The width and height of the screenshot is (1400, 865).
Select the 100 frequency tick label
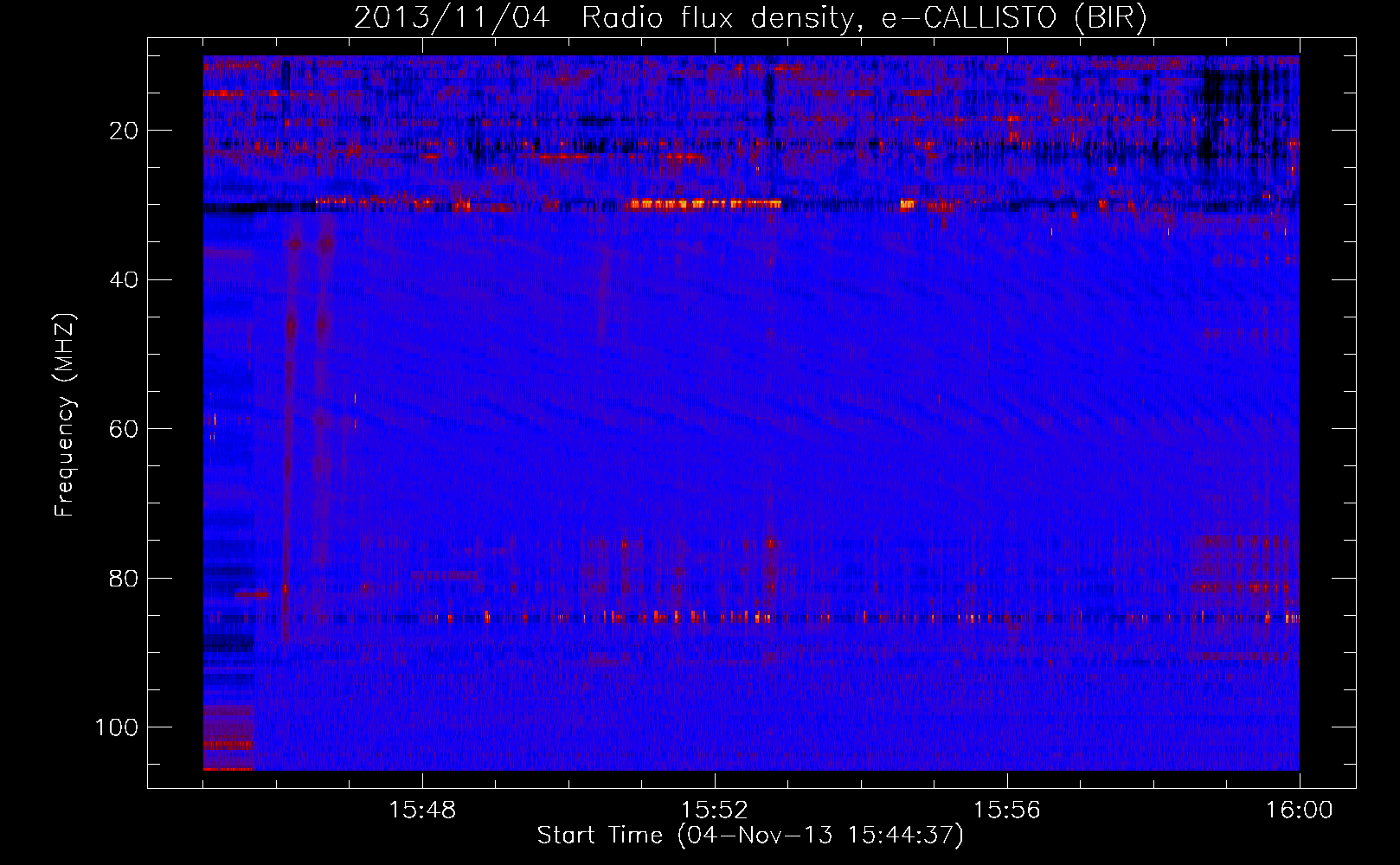[117, 727]
